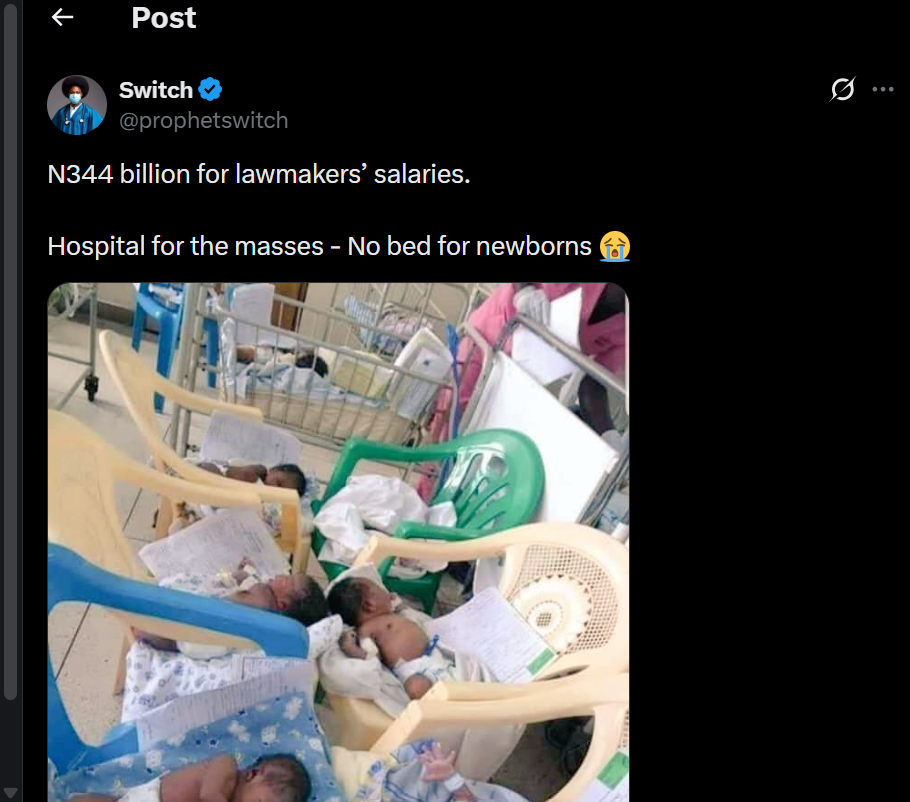Click the vertical scrollbar thumb
The height and width of the screenshot is (802, 910).
click(x=11, y=350)
